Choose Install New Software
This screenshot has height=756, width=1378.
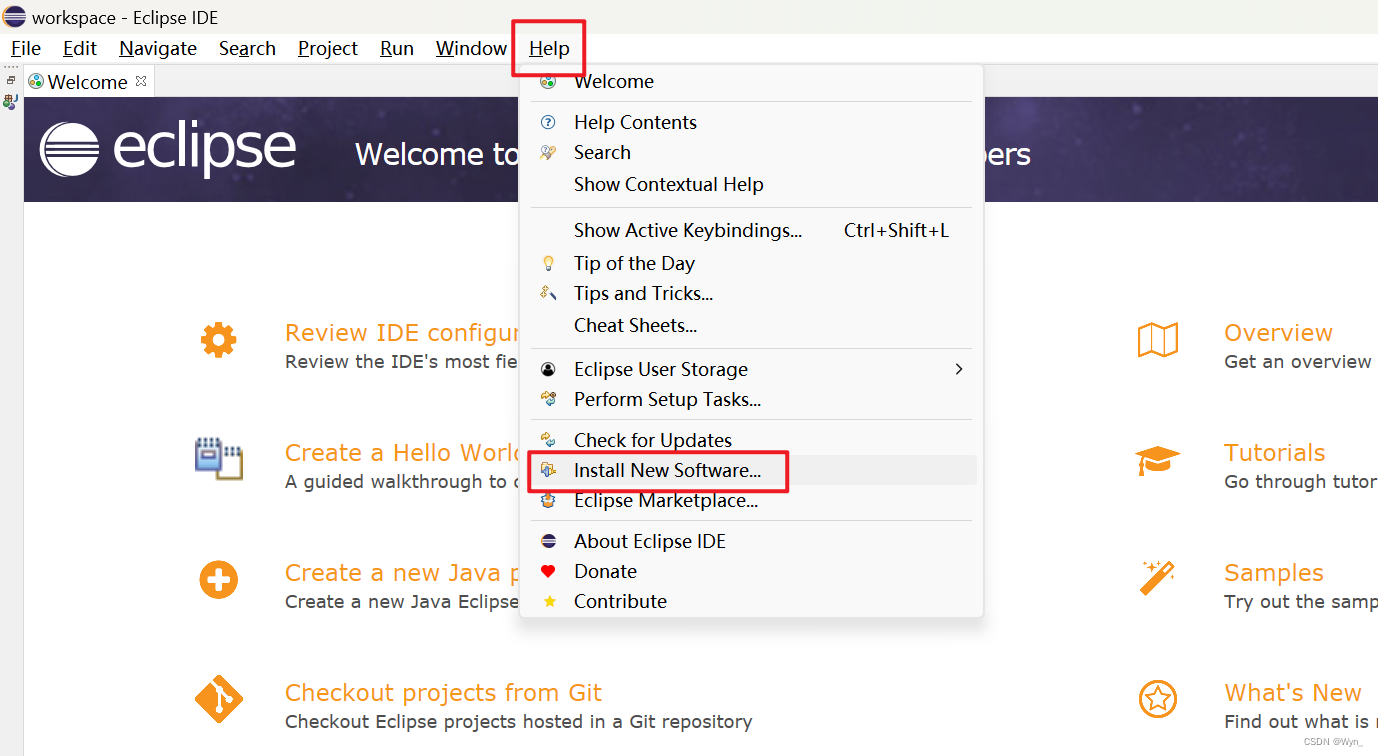(751, 470)
